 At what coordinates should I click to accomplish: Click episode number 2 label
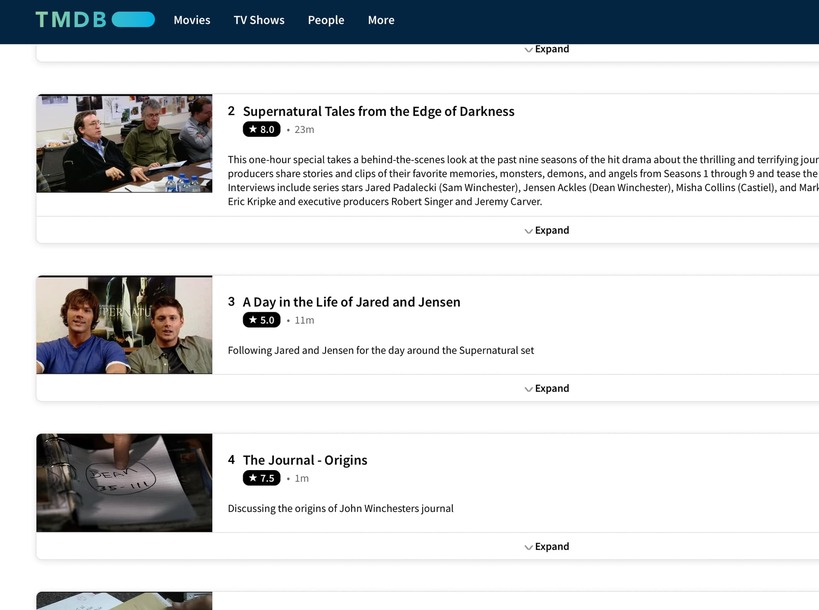coord(231,111)
